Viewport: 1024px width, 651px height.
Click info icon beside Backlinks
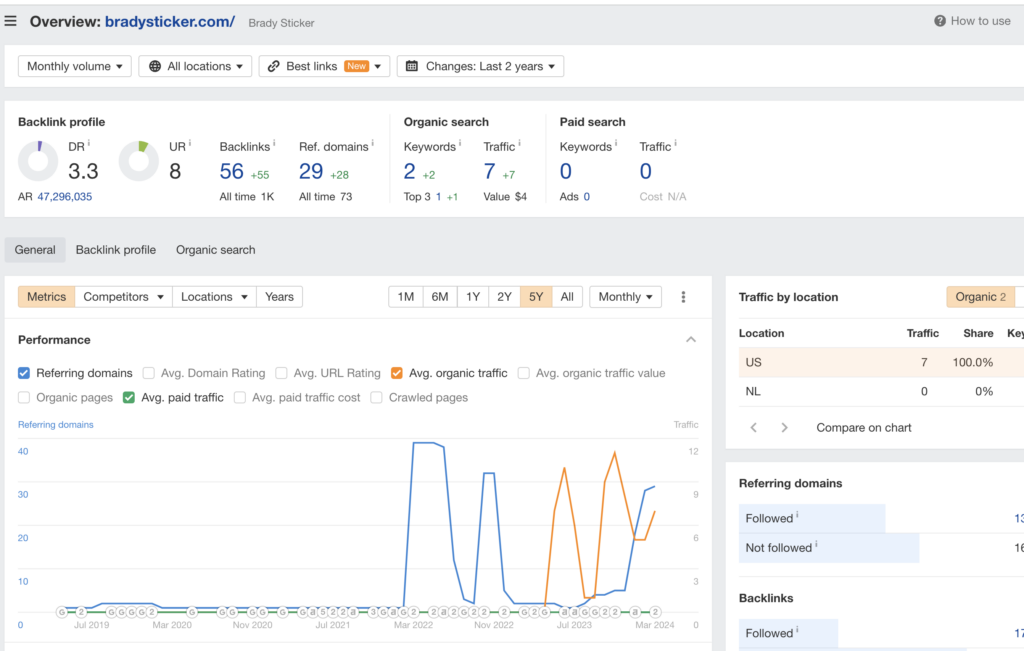(x=274, y=143)
